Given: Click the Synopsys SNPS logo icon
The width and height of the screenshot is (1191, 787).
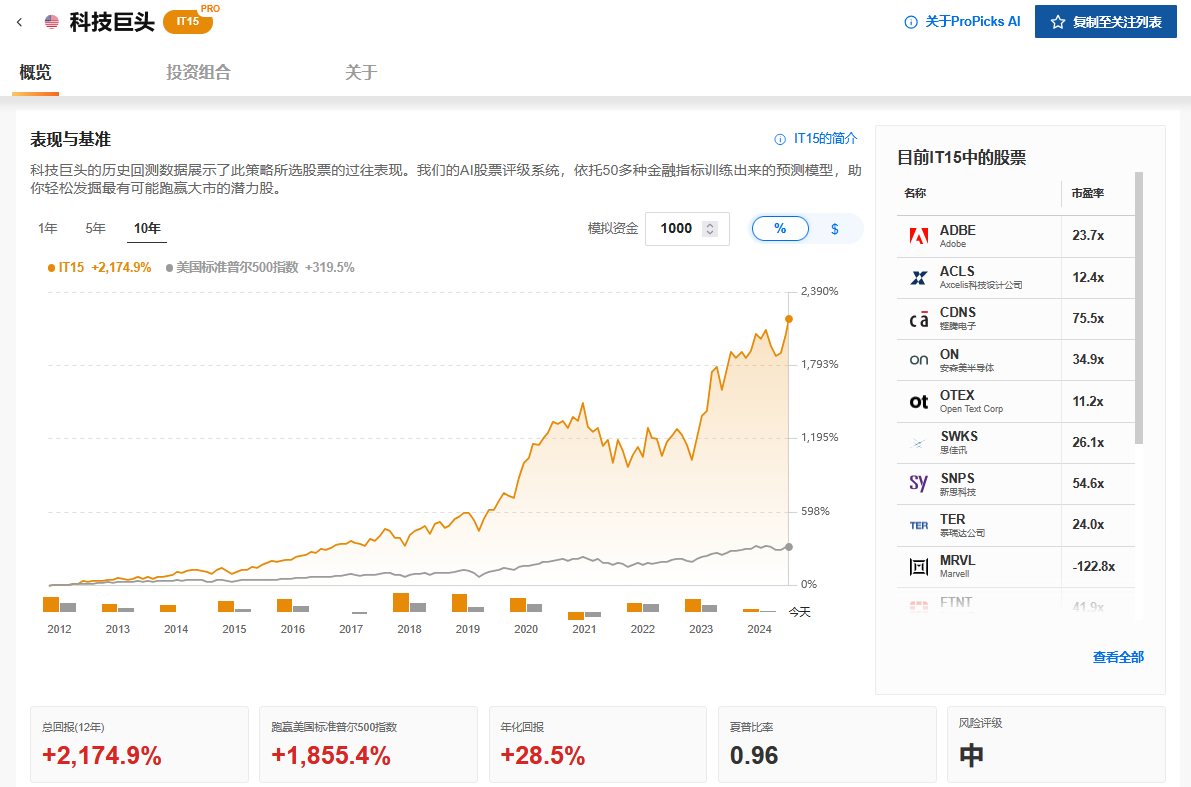Looking at the screenshot, I should tap(918, 483).
